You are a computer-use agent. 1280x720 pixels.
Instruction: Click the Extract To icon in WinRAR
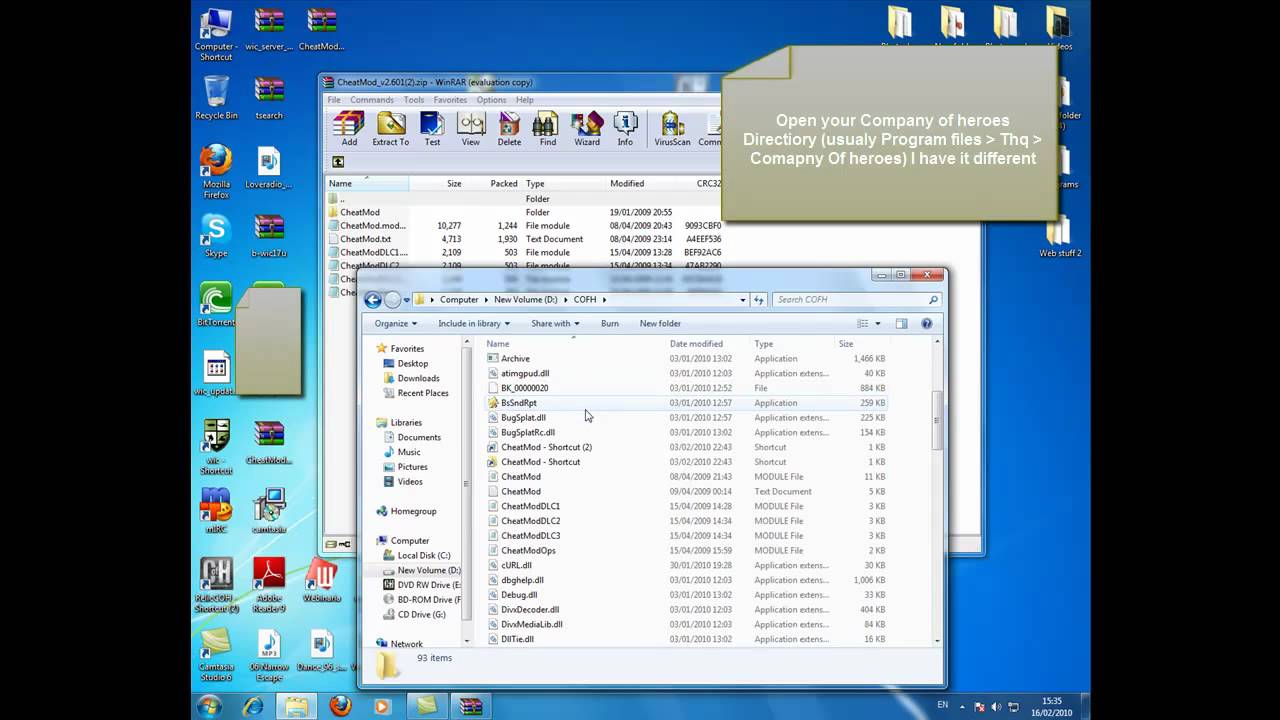[x=390, y=129]
